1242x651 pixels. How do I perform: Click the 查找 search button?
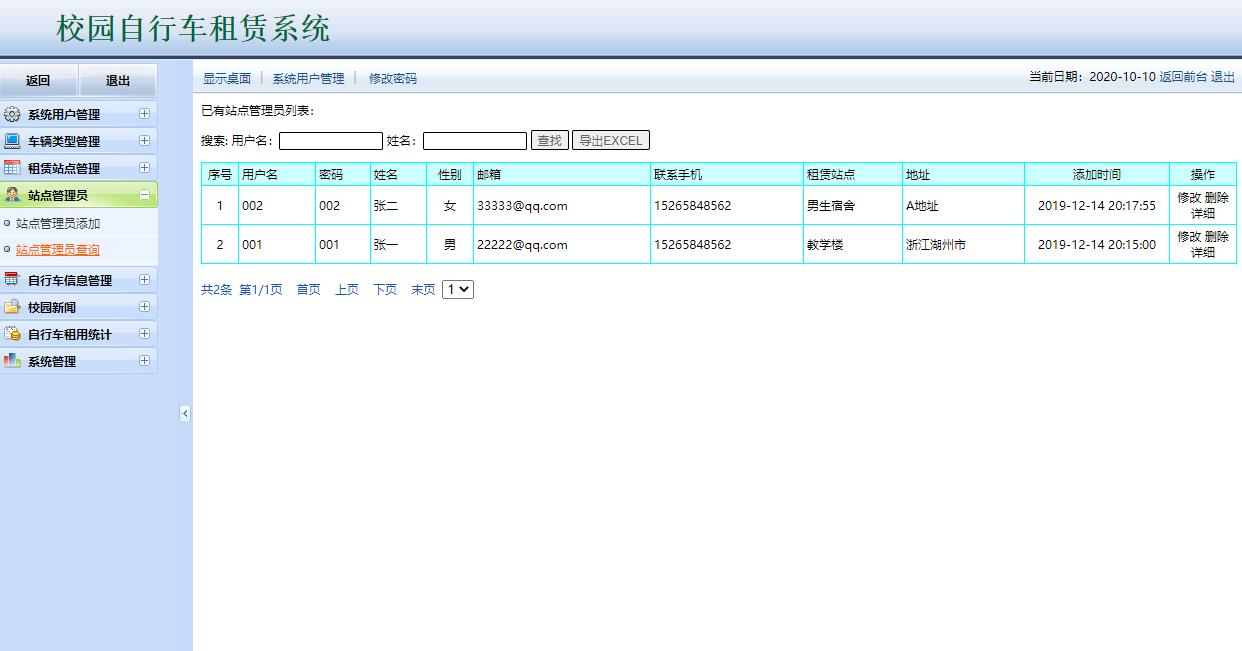coord(548,140)
